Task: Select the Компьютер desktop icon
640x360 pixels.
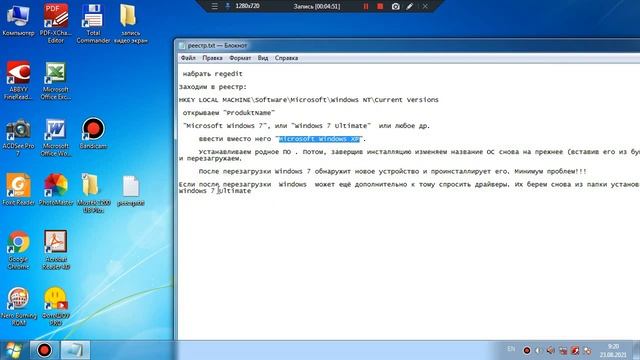Action: click(x=18, y=20)
